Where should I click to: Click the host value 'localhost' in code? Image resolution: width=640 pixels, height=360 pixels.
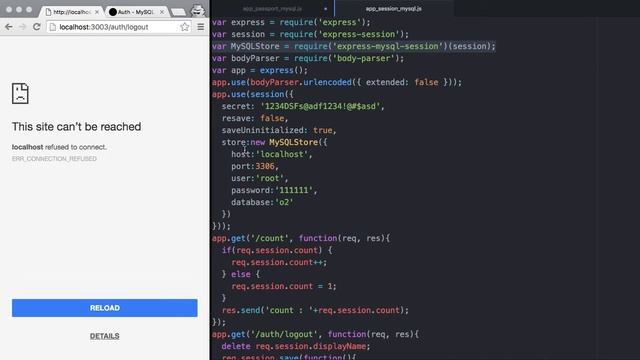[282, 154]
